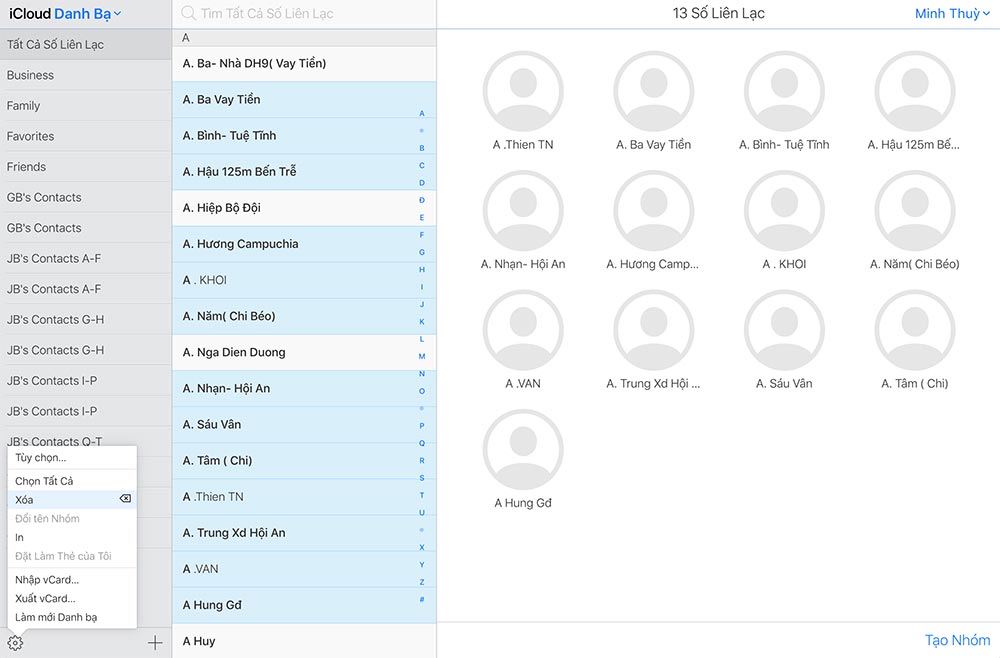Select the first JB's Contacts I-P group
The width and height of the screenshot is (1000, 658).
pyautogui.click(x=86, y=381)
